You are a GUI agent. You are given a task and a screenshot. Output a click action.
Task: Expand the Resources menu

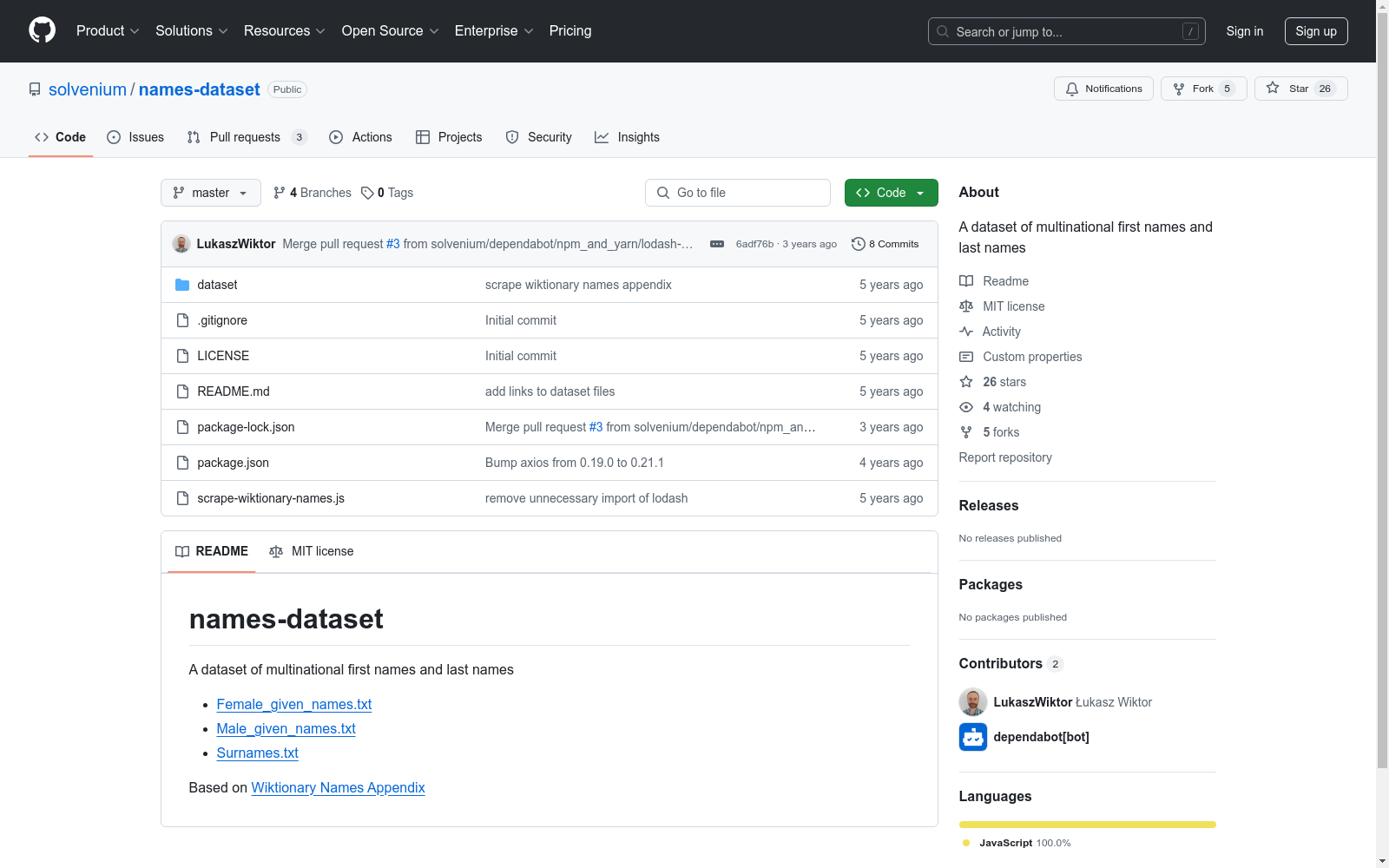[285, 31]
